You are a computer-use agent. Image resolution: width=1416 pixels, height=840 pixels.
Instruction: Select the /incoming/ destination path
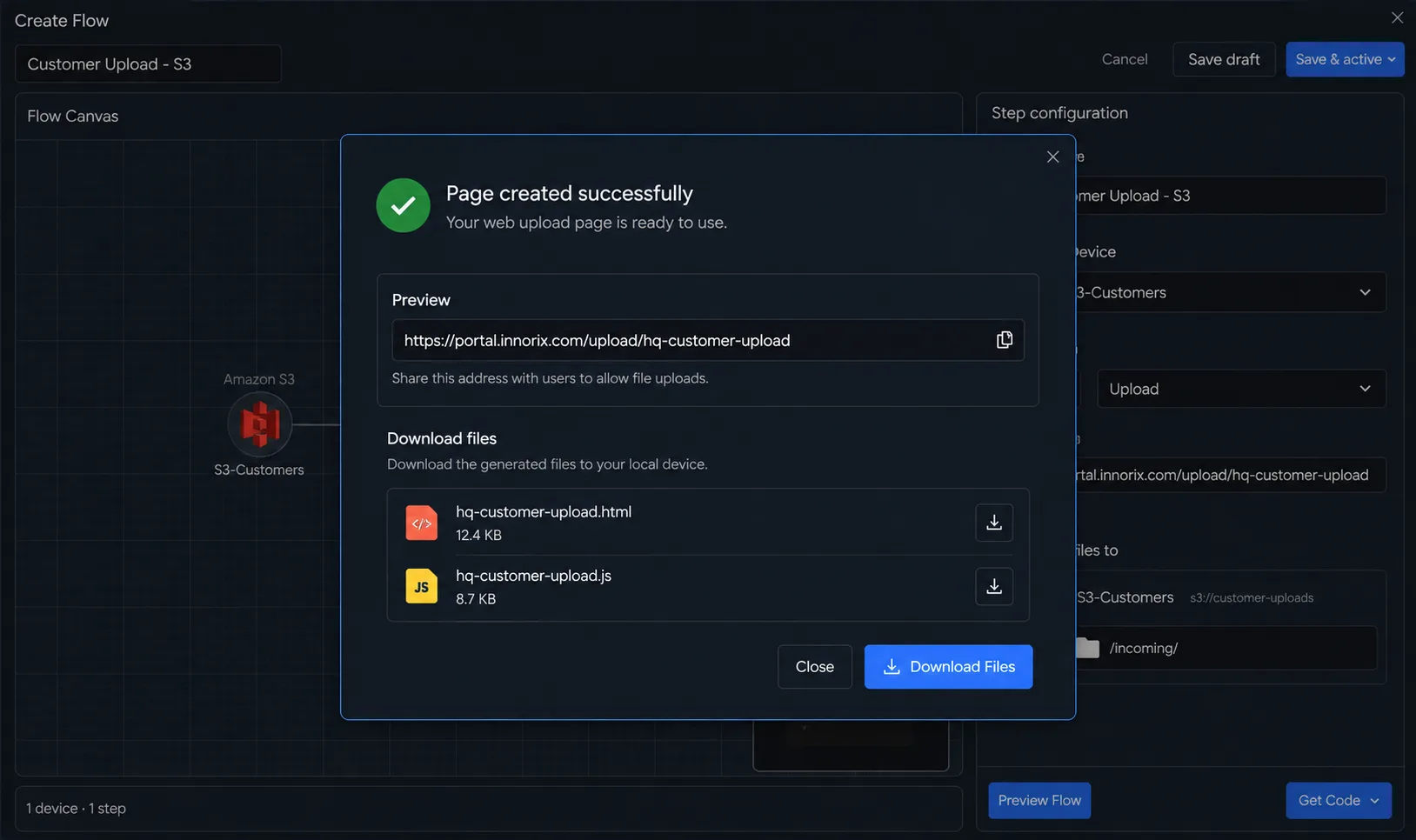click(1226, 648)
